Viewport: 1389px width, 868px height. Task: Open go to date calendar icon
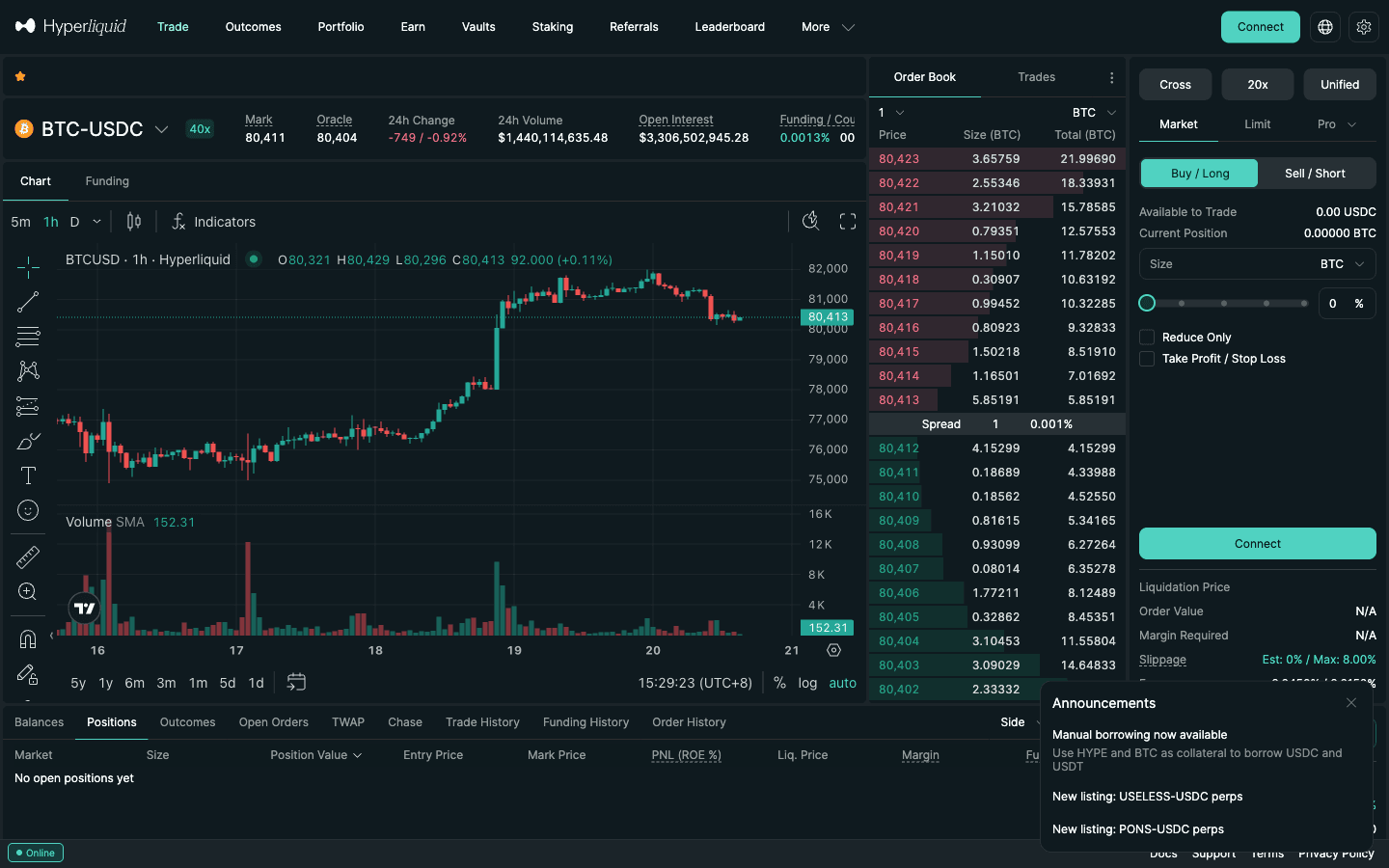(296, 682)
